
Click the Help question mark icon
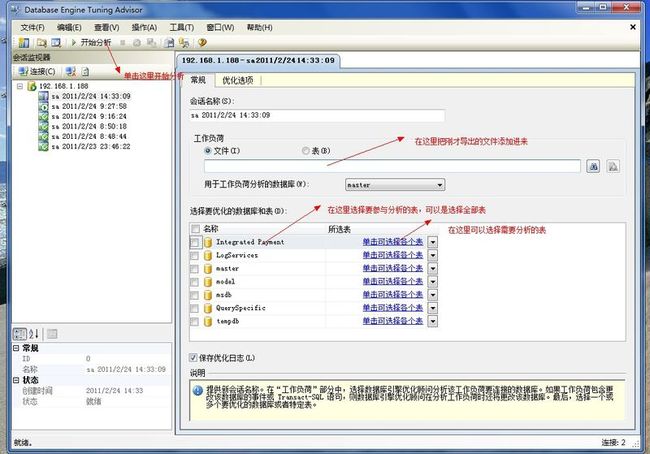(x=202, y=42)
